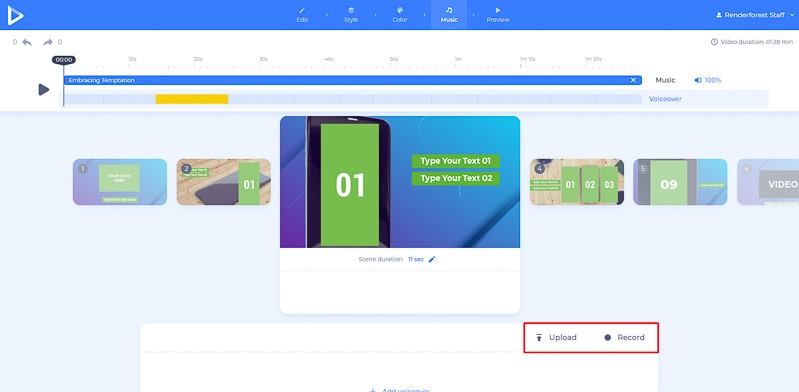Select scene 6 VIDEO thumbnail
The image size is (799, 392).
coord(768,182)
